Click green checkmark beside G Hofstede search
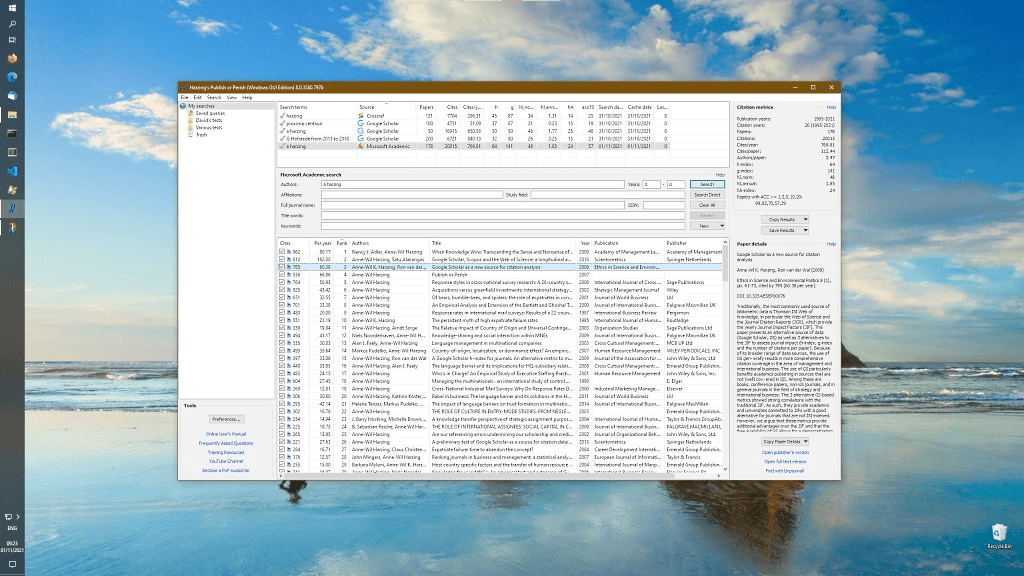Viewport: 1024px width, 576px height. [x=283, y=138]
